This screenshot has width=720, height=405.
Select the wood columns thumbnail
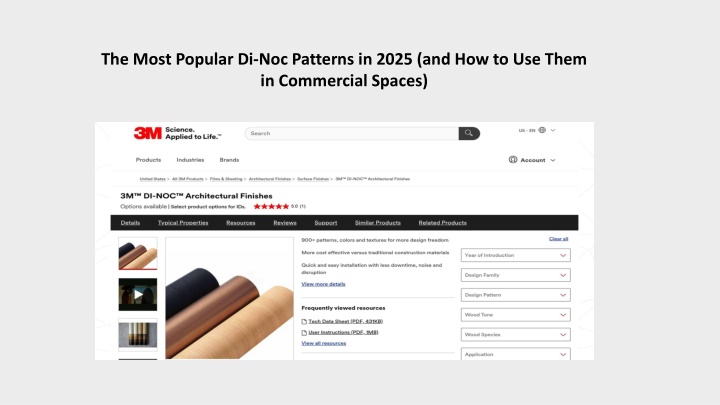click(x=138, y=335)
